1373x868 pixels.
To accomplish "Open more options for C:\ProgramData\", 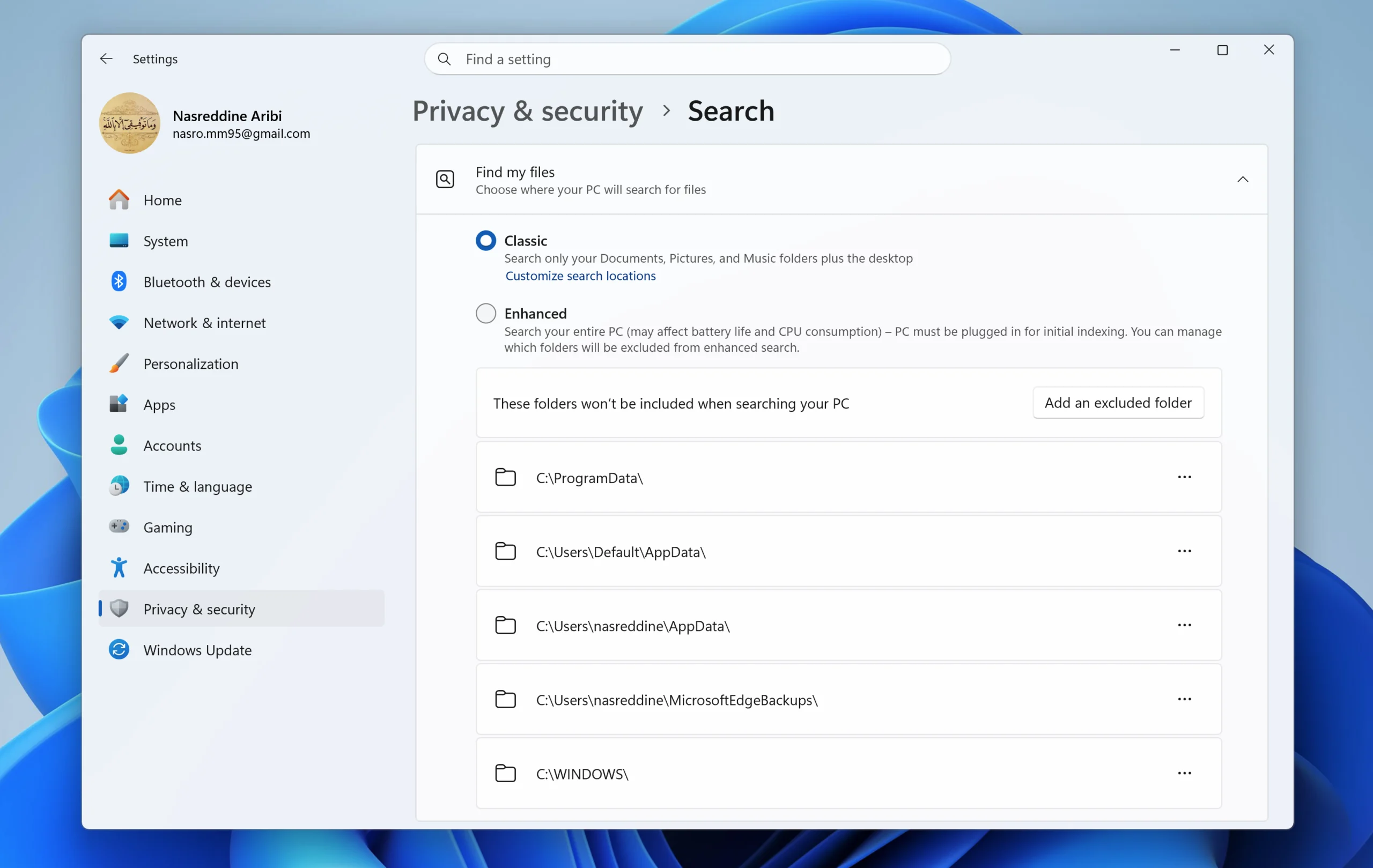I will click(1184, 477).
